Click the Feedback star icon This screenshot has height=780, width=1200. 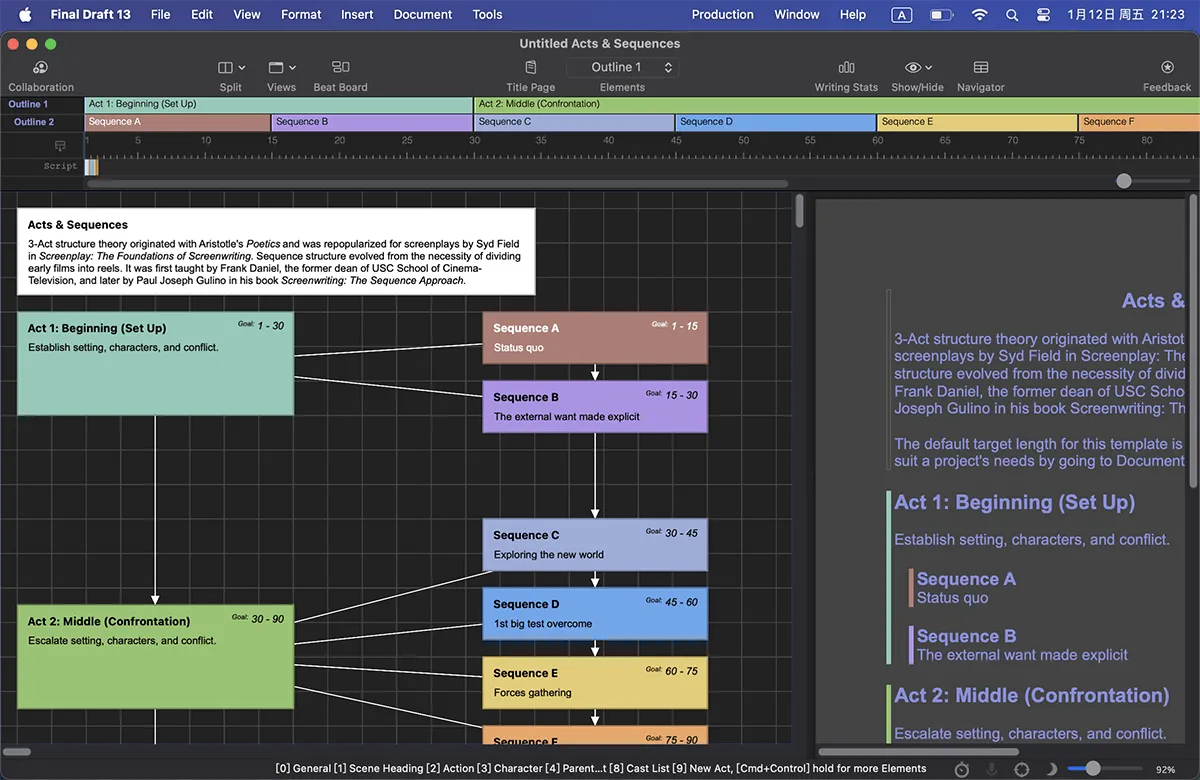click(1167, 68)
